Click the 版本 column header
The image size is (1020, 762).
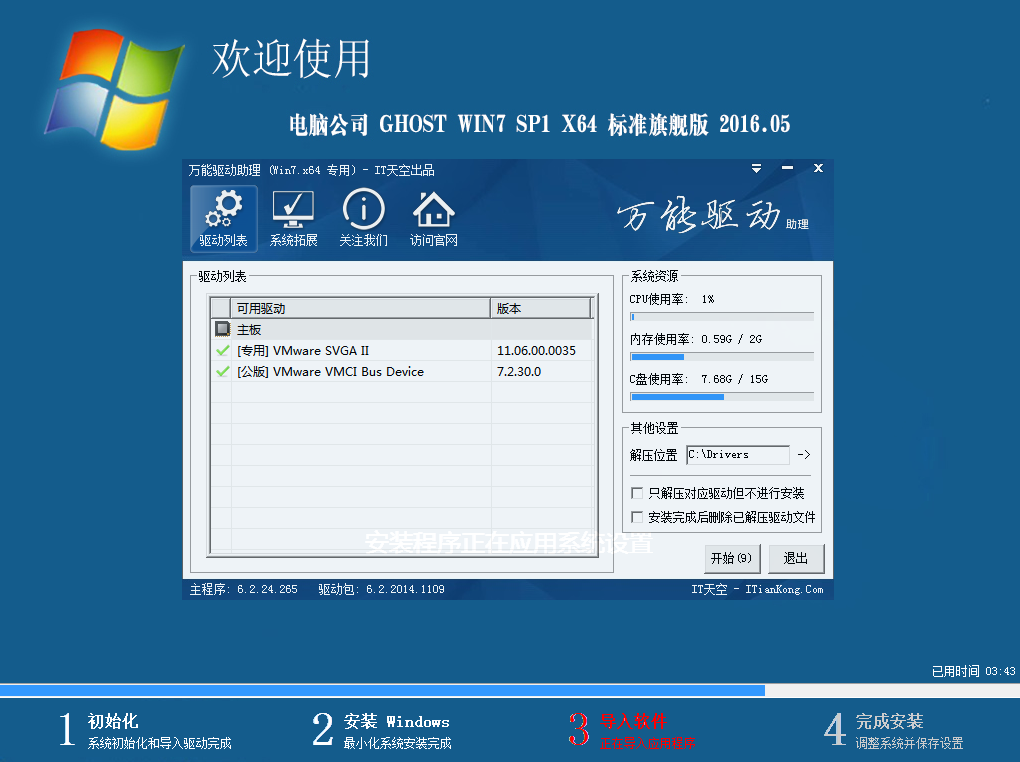tap(541, 308)
